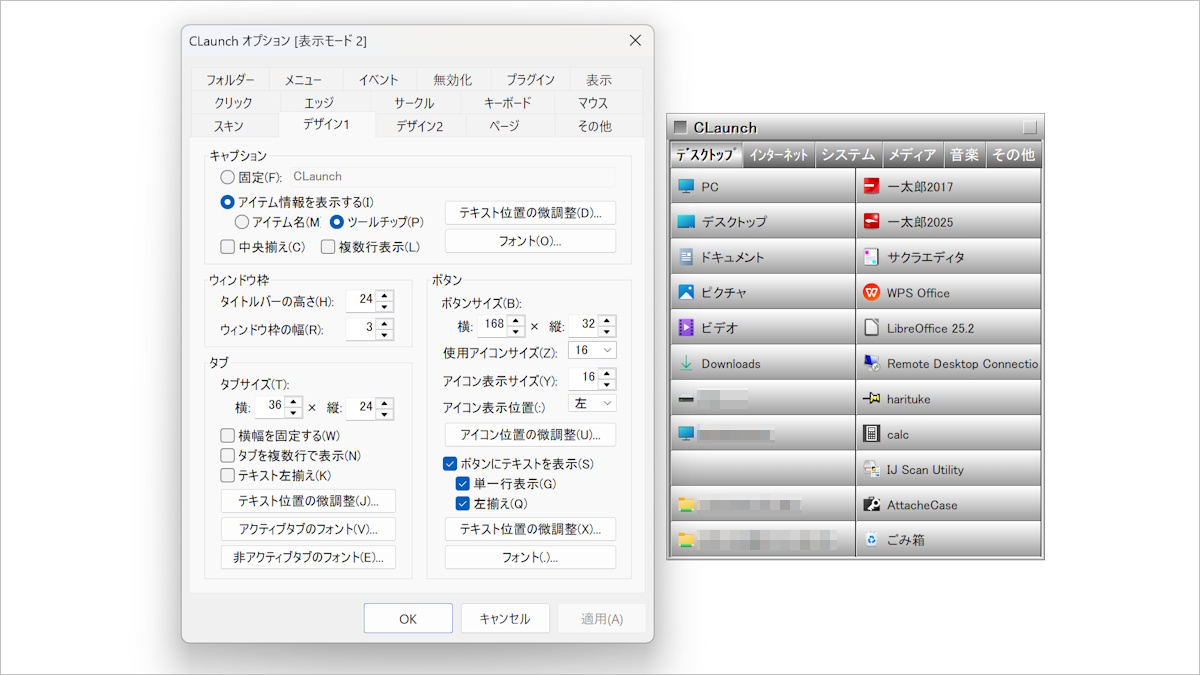The height and width of the screenshot is (675, 1200).
Task: Enable the 中央揃え(C) checkbox
Action: coord(228,247)
